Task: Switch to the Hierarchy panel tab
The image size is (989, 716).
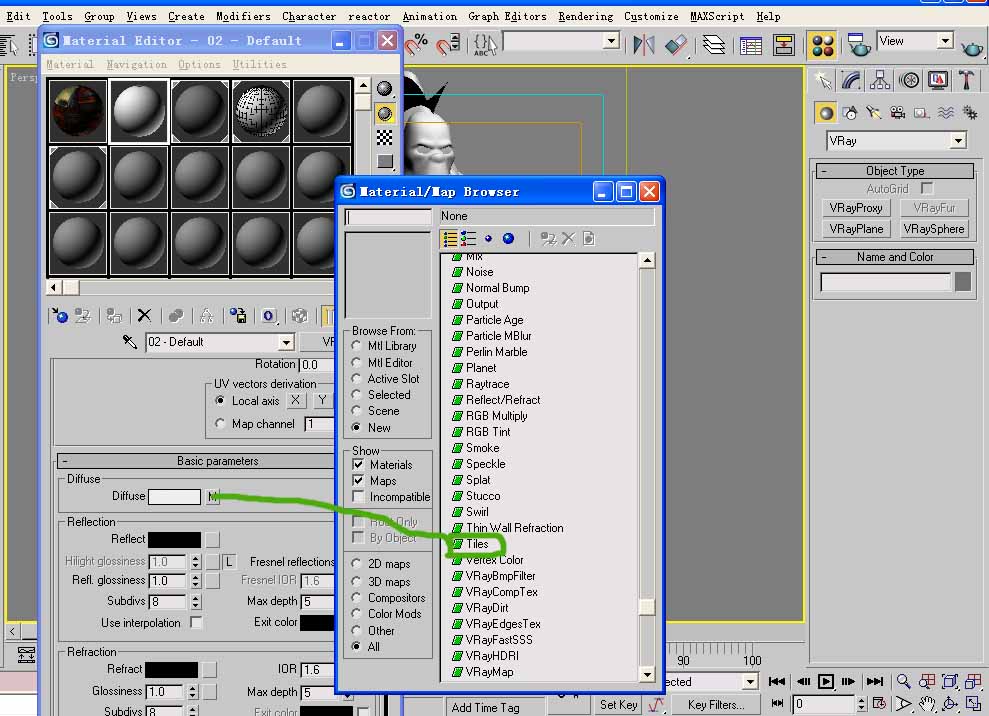Action: point(880,81)
